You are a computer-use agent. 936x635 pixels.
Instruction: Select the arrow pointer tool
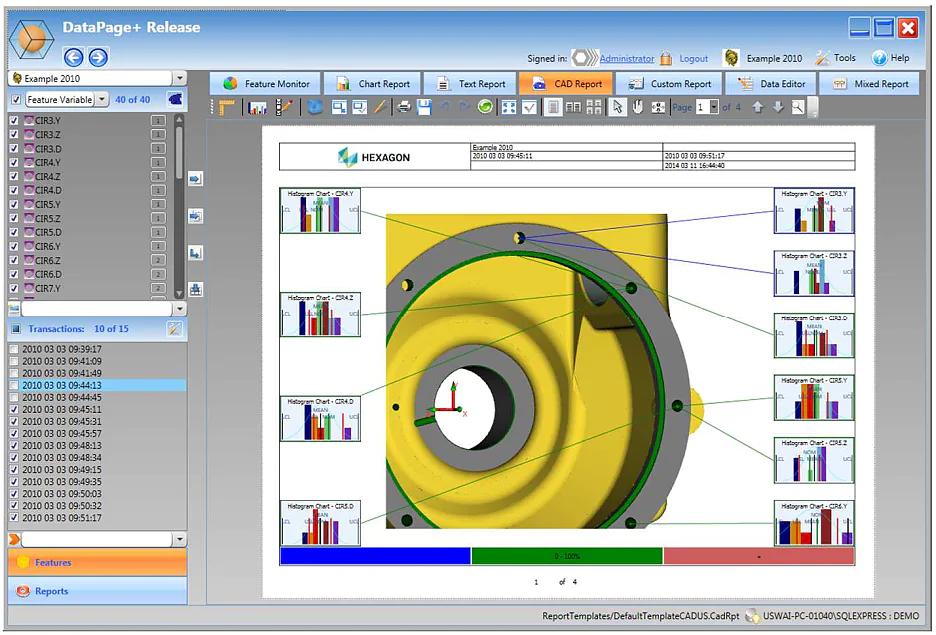coord(617,107)
